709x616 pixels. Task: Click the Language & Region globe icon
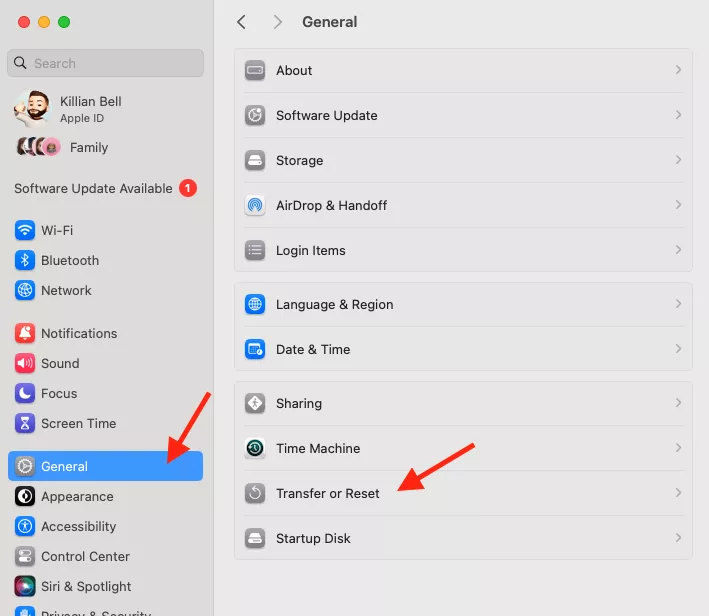tap(255, 304)
